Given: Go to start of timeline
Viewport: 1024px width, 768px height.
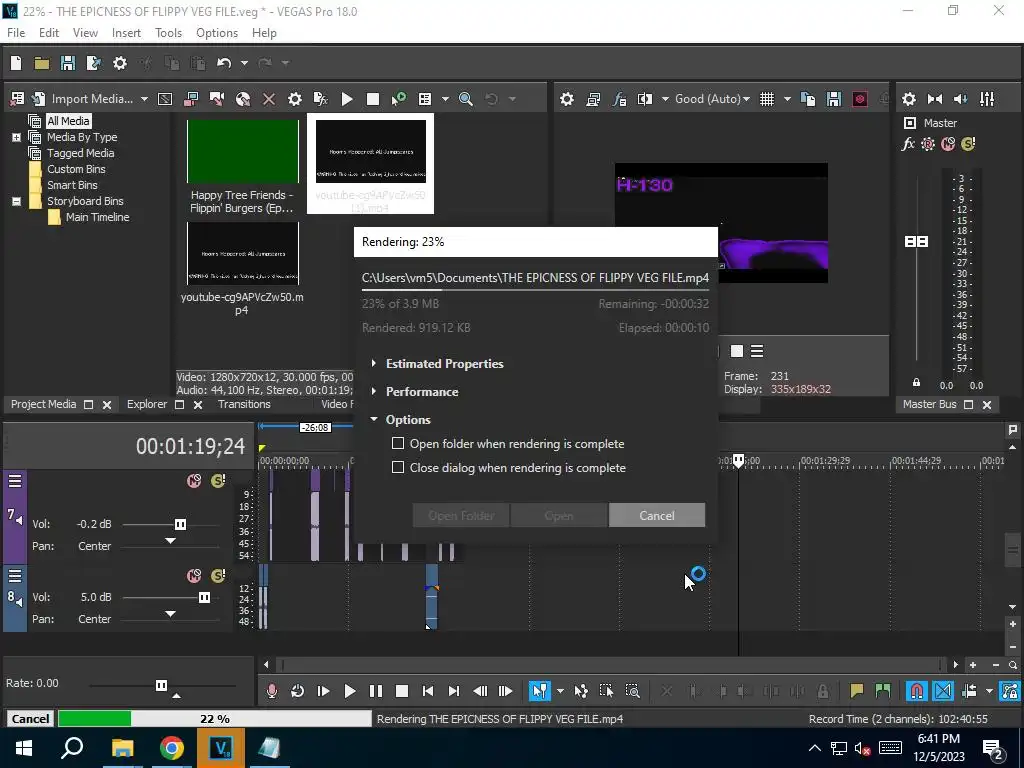Looking at the screenshot, I should [x=428, y=691].
